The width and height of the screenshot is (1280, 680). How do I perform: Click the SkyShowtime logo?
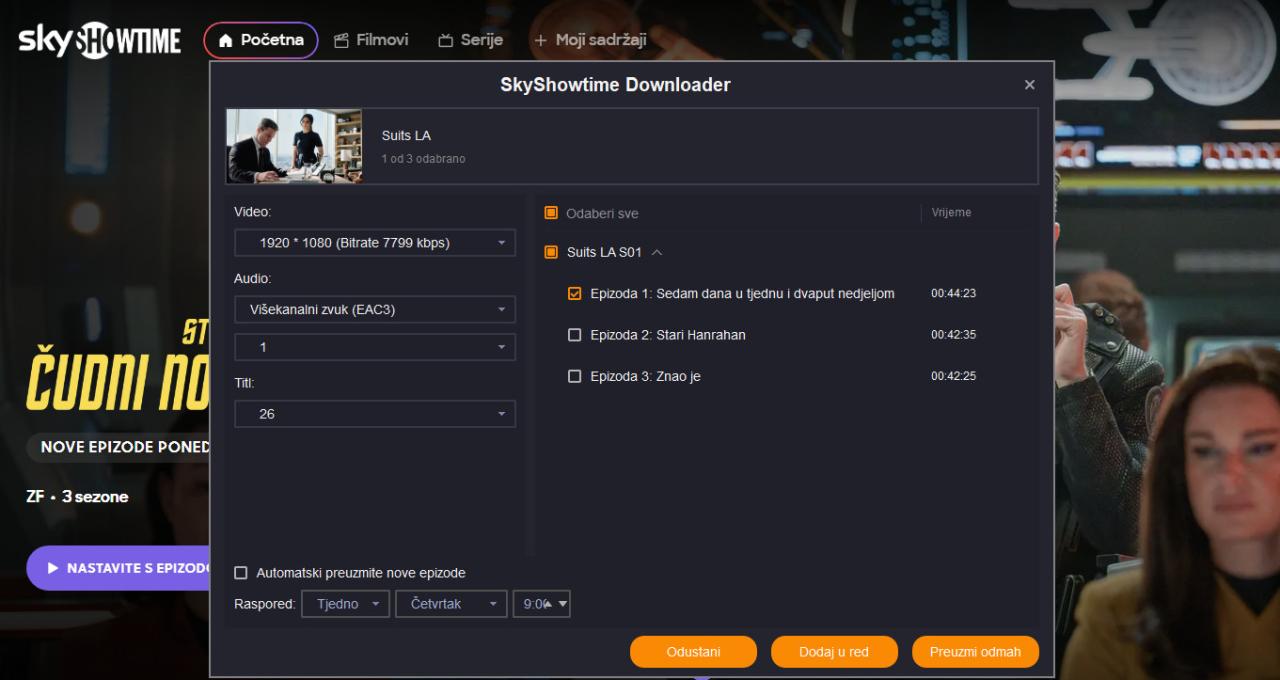tap(99, 40)
